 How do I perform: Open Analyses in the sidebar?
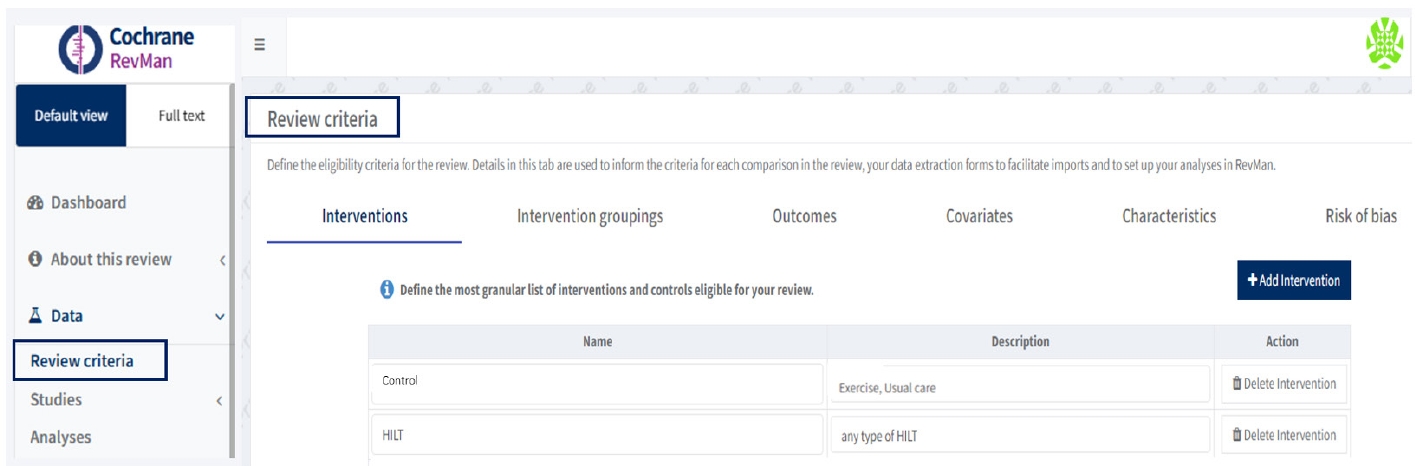(60, 437)
